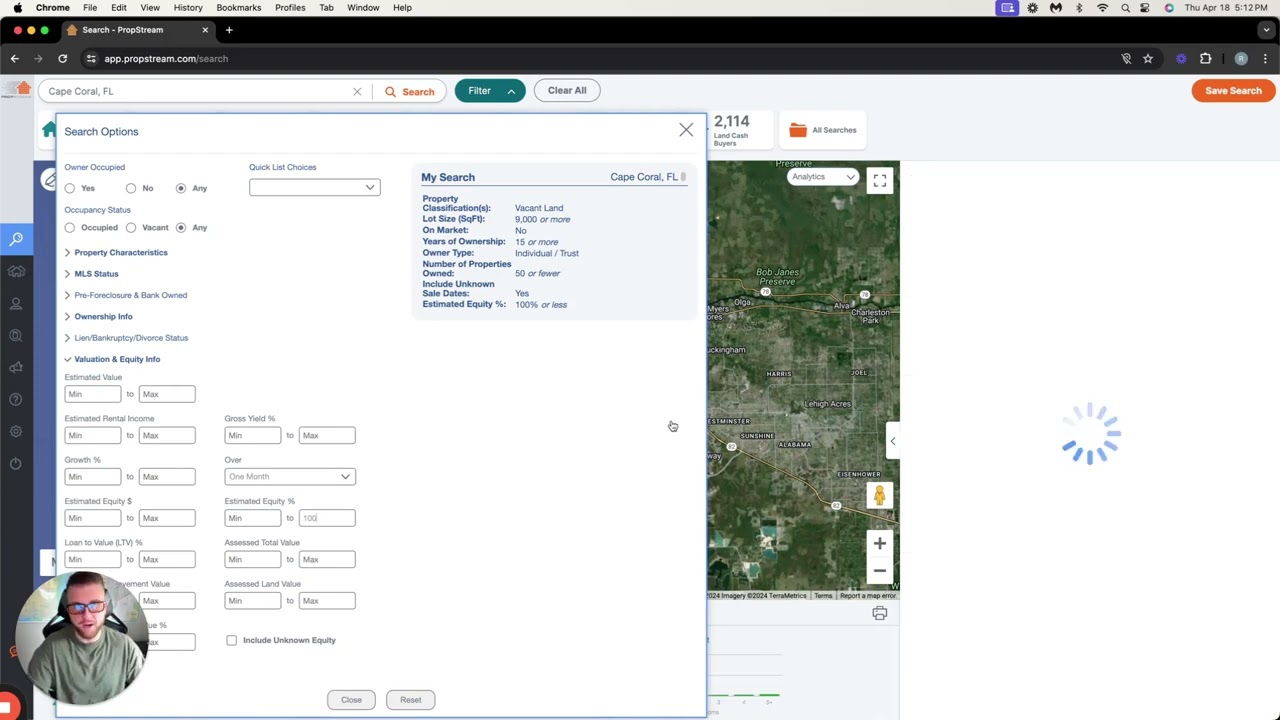Open the All Searches folder icon
The width and height of the screenshot is (1280, 720).
(797, 130)
